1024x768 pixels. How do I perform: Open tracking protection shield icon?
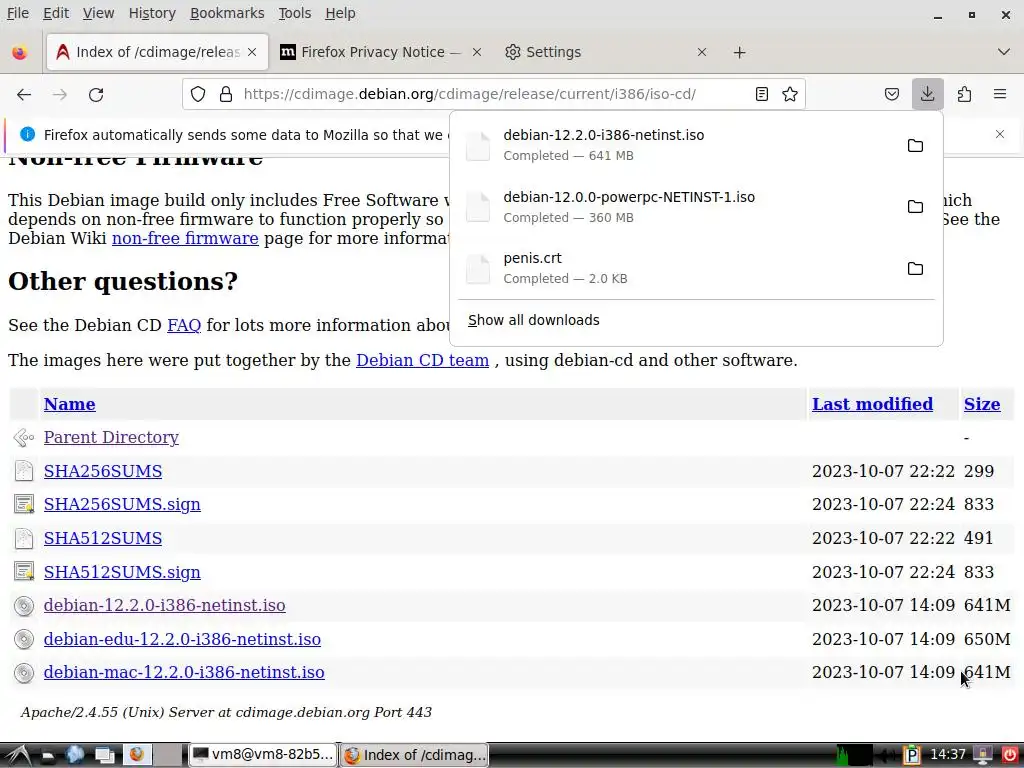tap(198, 94)
